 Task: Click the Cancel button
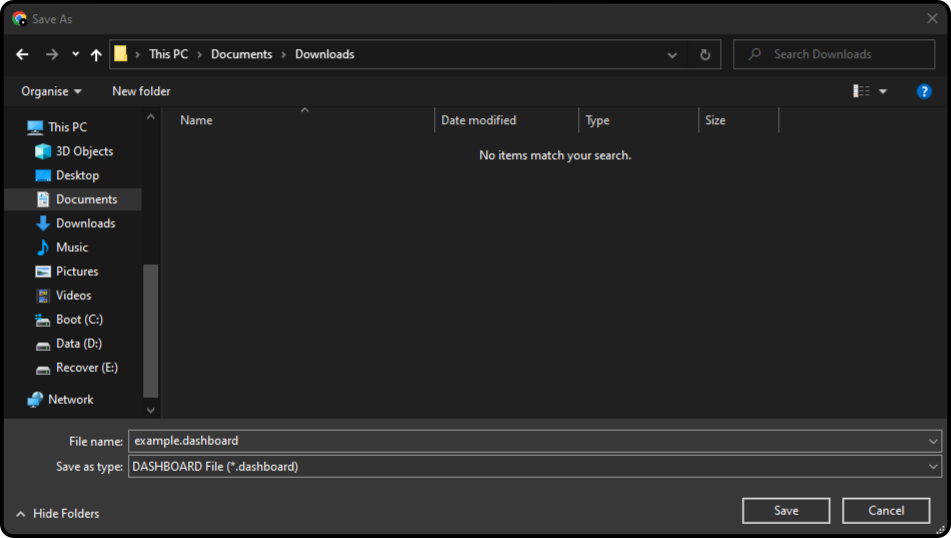886,511
